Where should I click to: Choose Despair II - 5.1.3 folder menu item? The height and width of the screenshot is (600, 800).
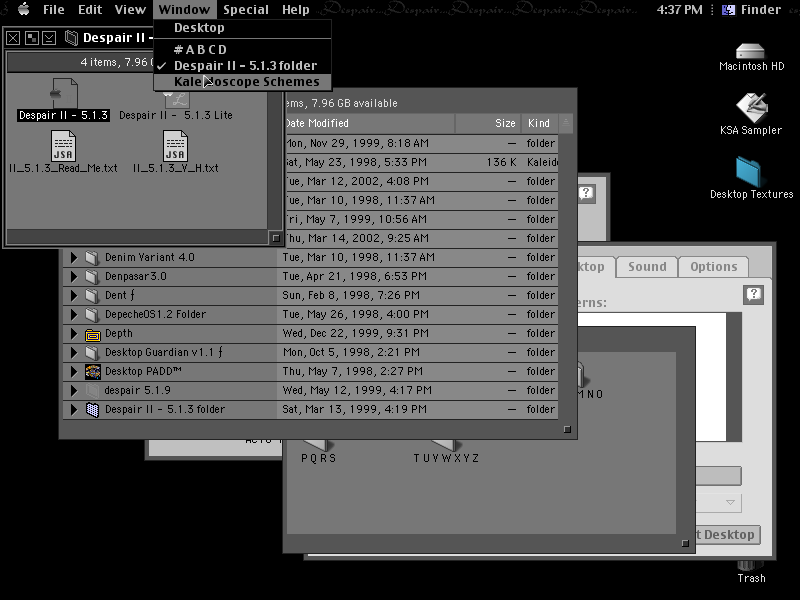click(243, 66)
